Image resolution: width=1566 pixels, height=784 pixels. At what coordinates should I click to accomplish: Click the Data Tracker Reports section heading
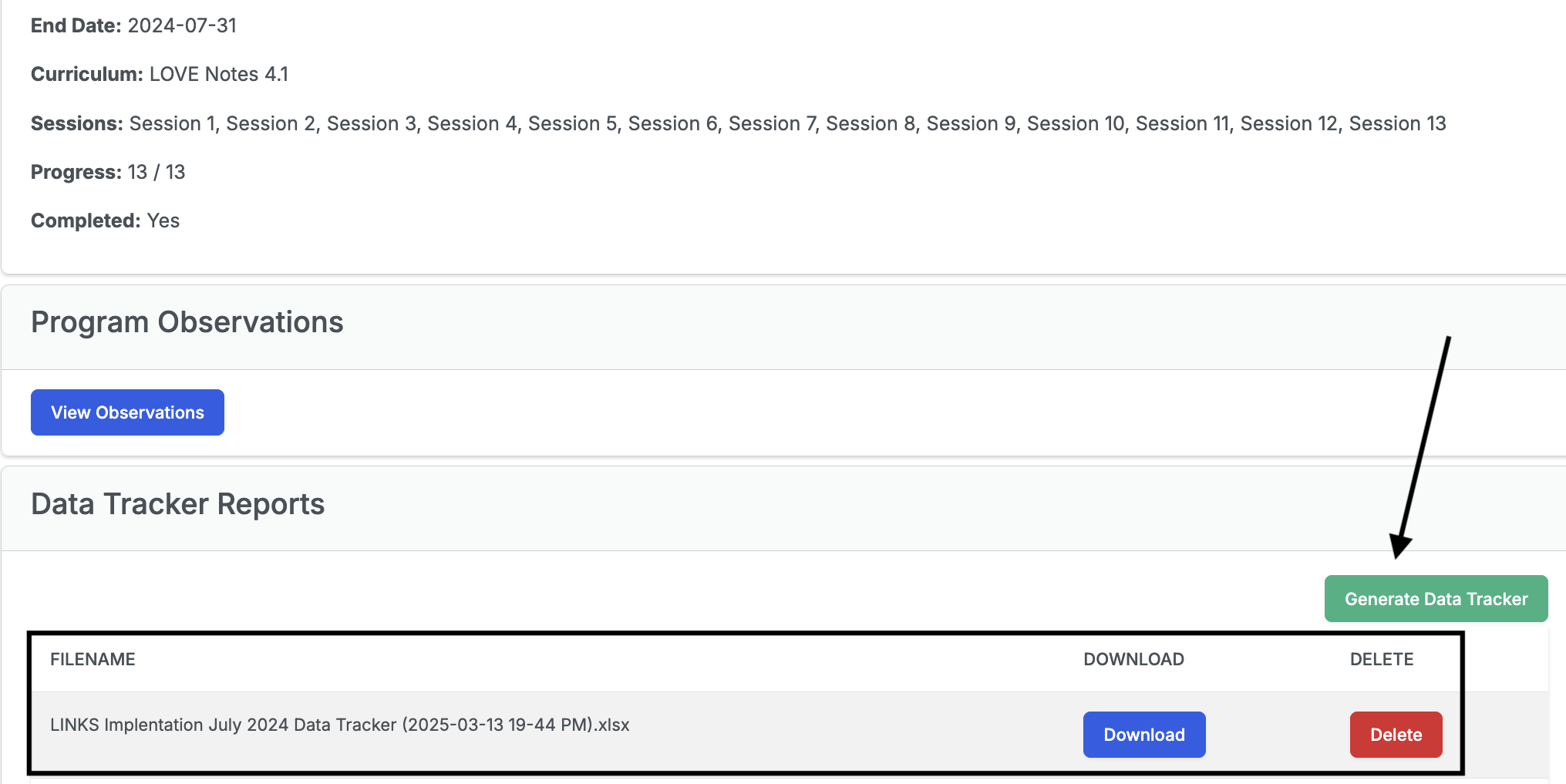pyautogui.click(x=178, y=504)
